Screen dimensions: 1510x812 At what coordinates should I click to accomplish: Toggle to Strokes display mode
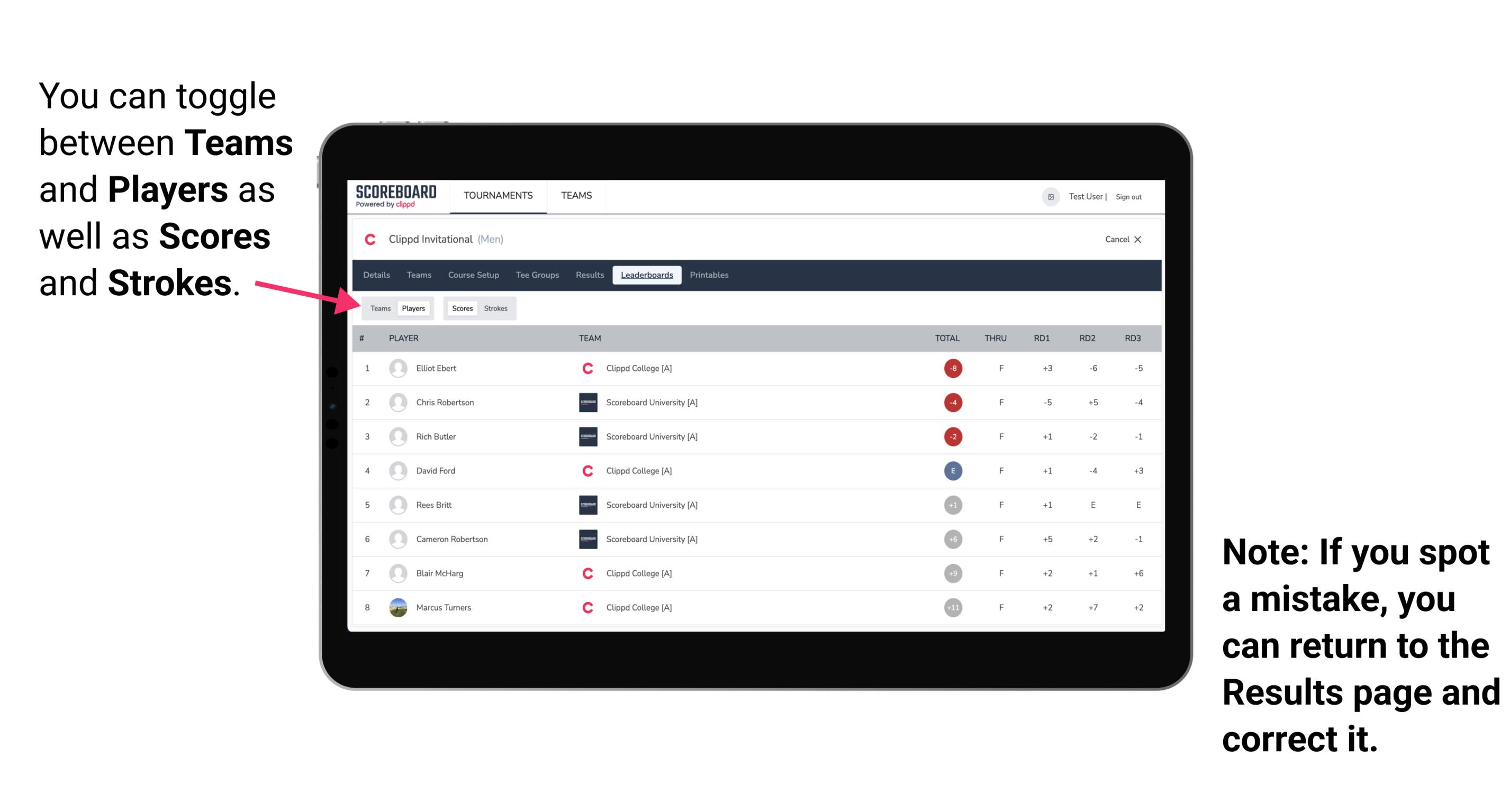(497, 307)
